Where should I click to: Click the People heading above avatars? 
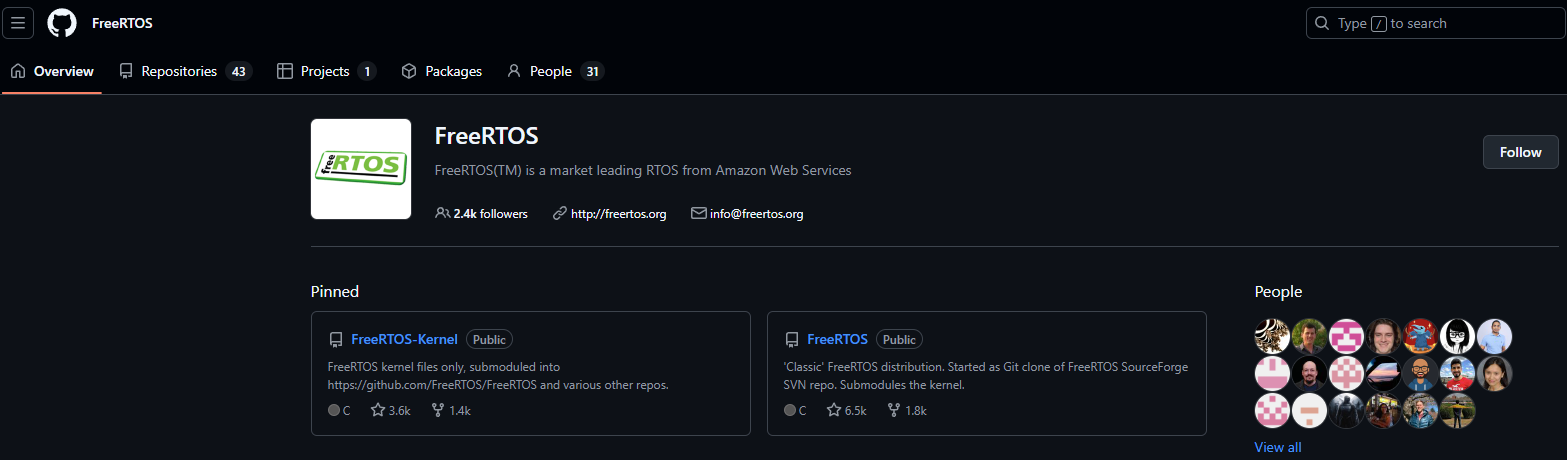click(1278, 292)
